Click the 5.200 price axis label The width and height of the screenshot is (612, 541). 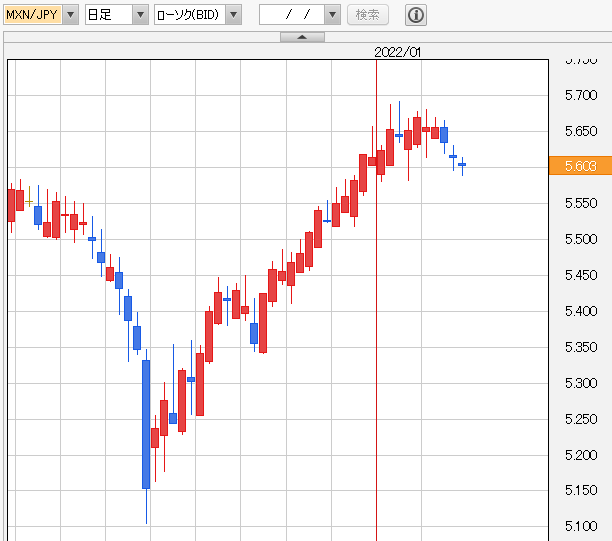(581, 455)
